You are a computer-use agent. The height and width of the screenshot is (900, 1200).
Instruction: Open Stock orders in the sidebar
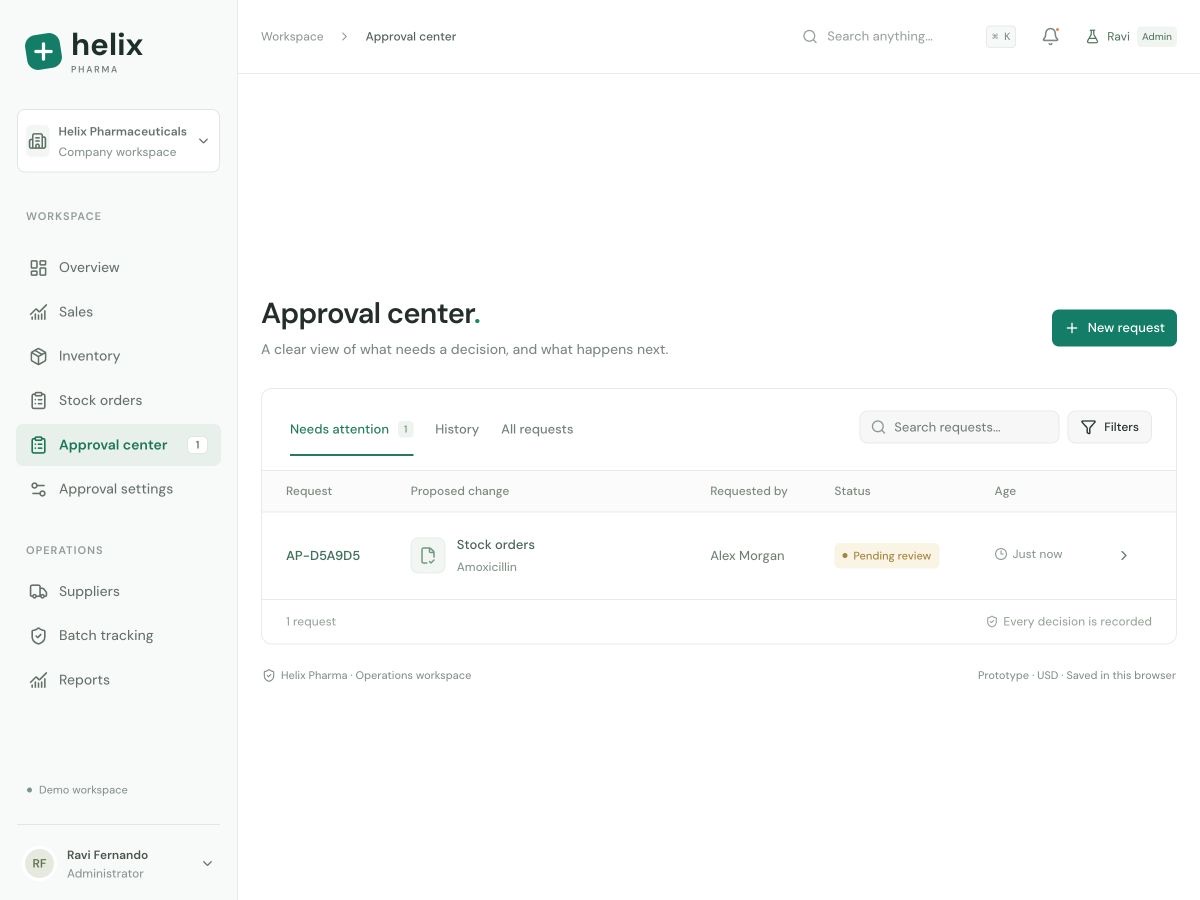[x=118, y=400]
